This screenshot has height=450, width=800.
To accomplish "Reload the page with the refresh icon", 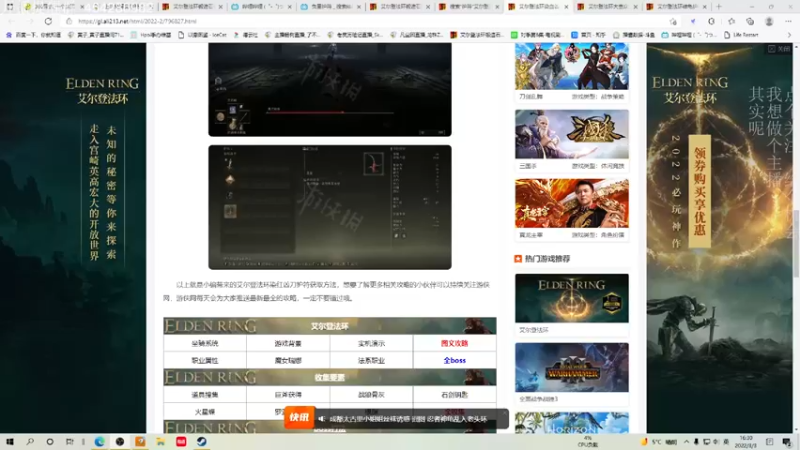I will tap(48, 21).
